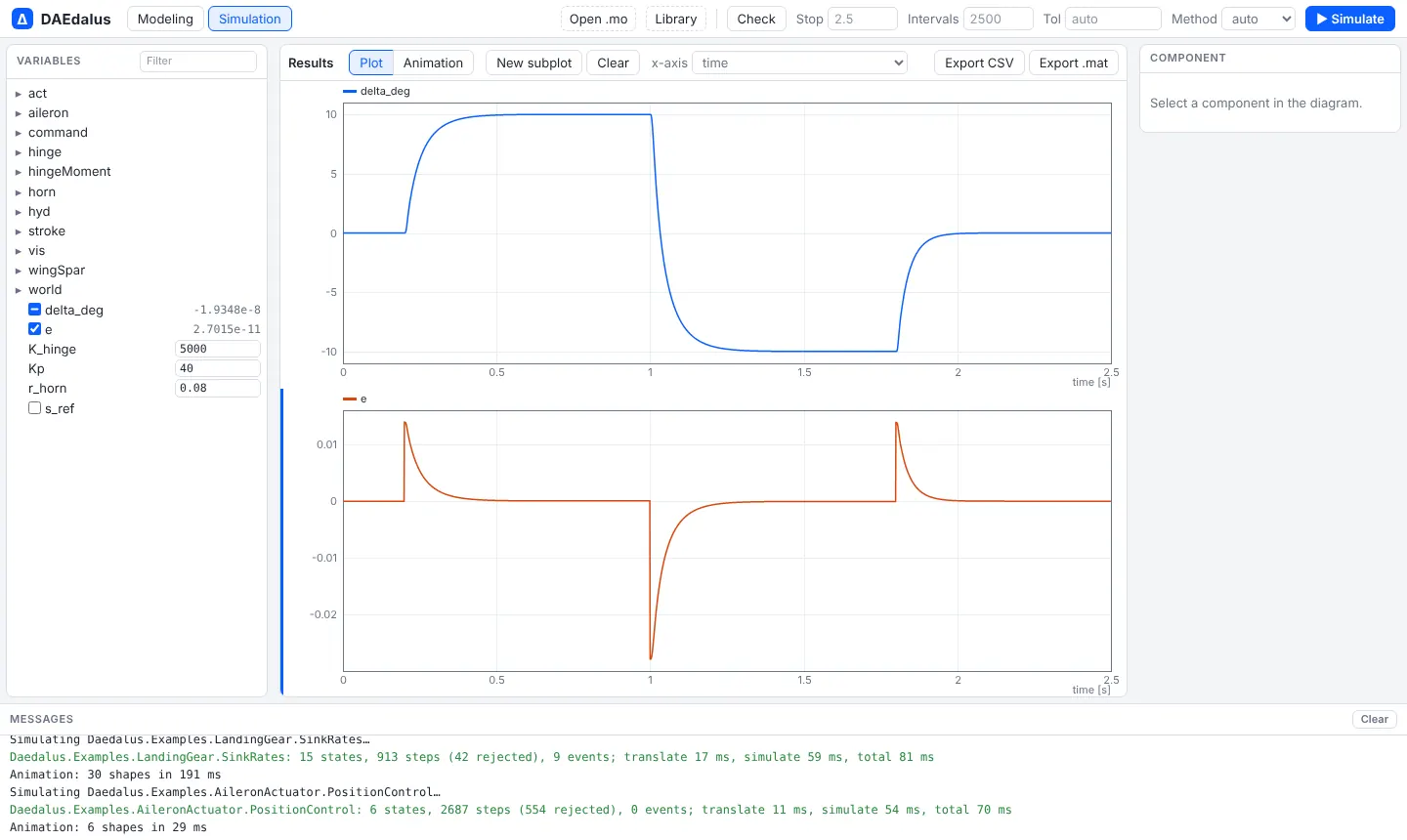Enable the s_ref variable checkbox
Image resolution: width=1407 pixels, height=840 pixels.
point(35,408)
